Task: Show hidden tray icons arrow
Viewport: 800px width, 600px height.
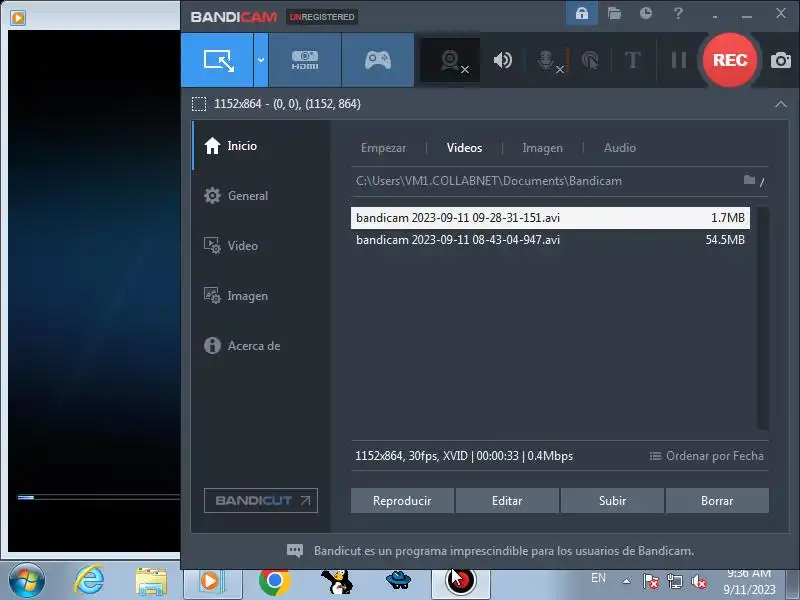Action: [x=626, y=581]
